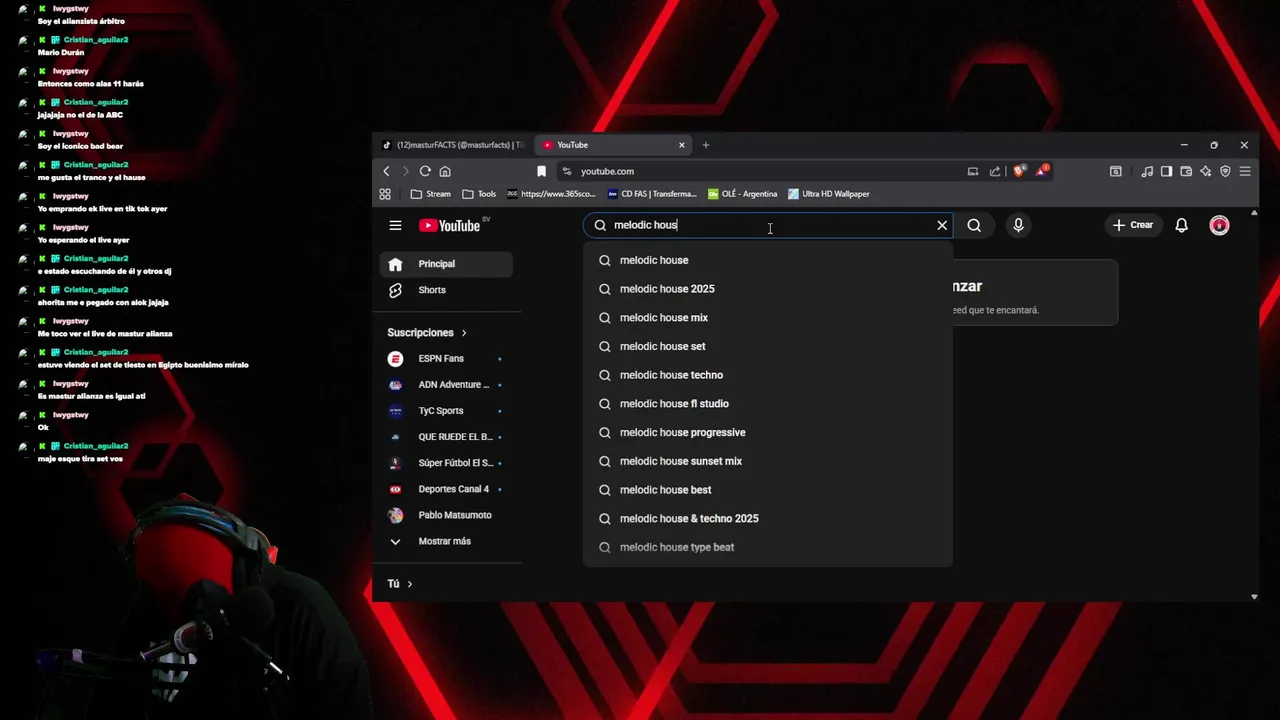
Task: Open the OLÉ - Argentina bookmark
Action: point(742,194)
